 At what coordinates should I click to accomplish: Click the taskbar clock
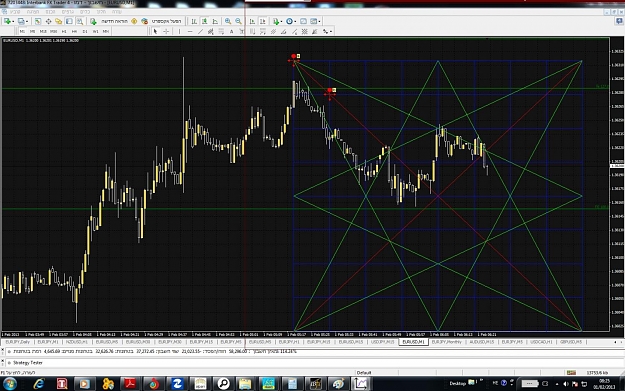(604, 384)
